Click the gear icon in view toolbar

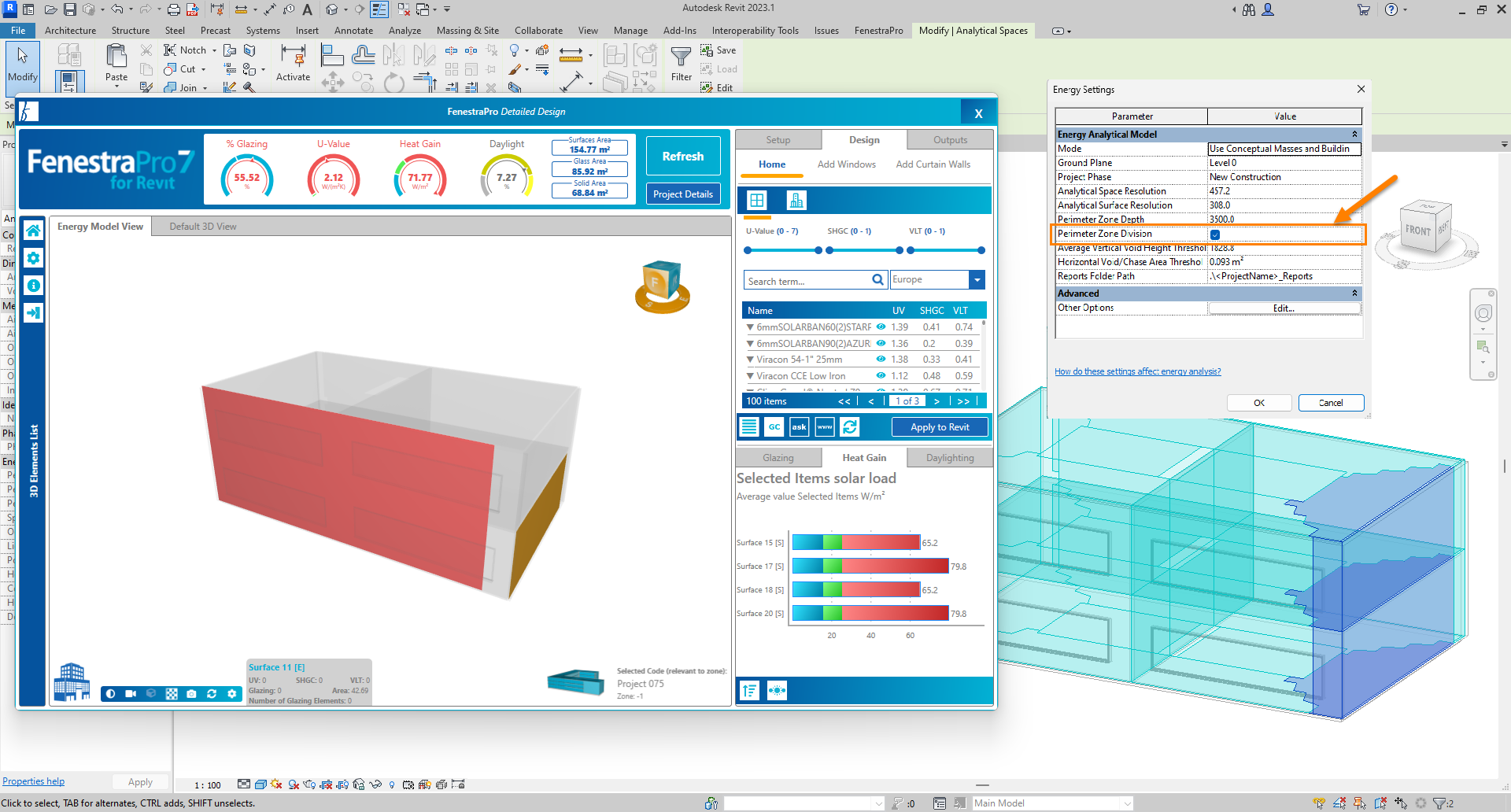(231, 694)
